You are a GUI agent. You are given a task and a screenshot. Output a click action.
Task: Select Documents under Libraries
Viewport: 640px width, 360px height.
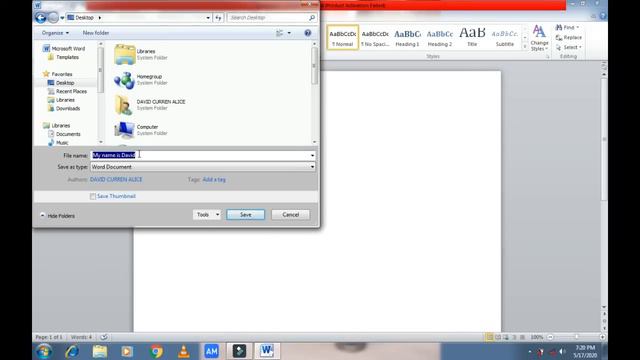pos(68,134)
